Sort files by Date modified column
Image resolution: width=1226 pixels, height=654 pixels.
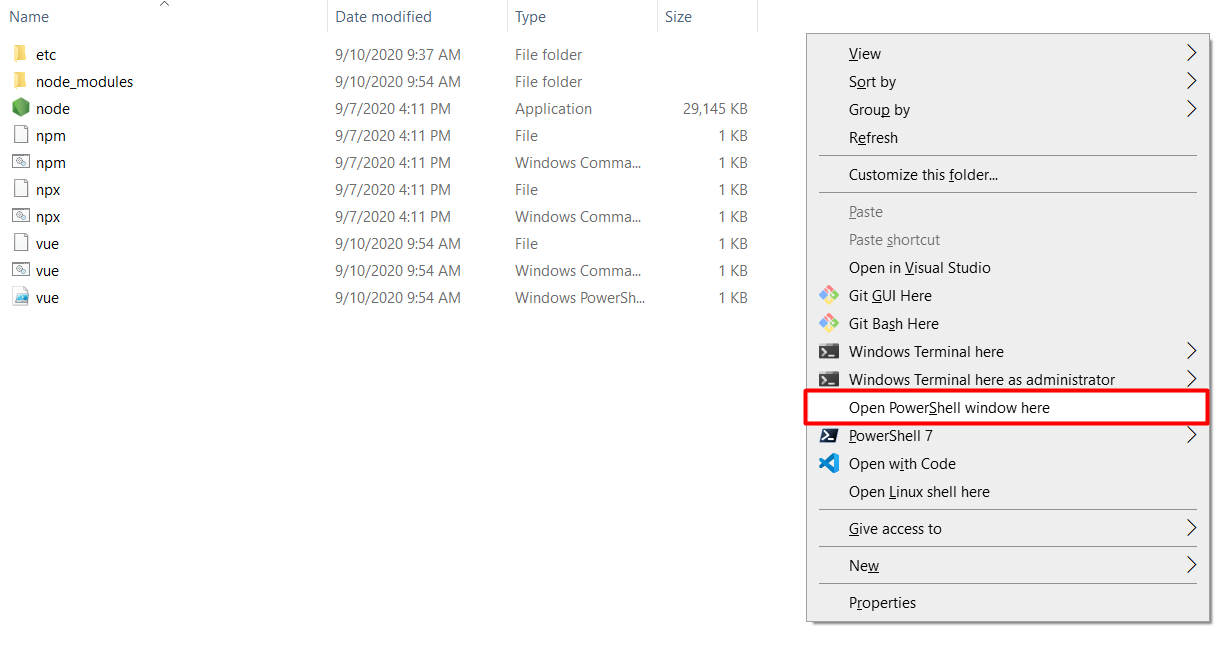coord(383,17)
